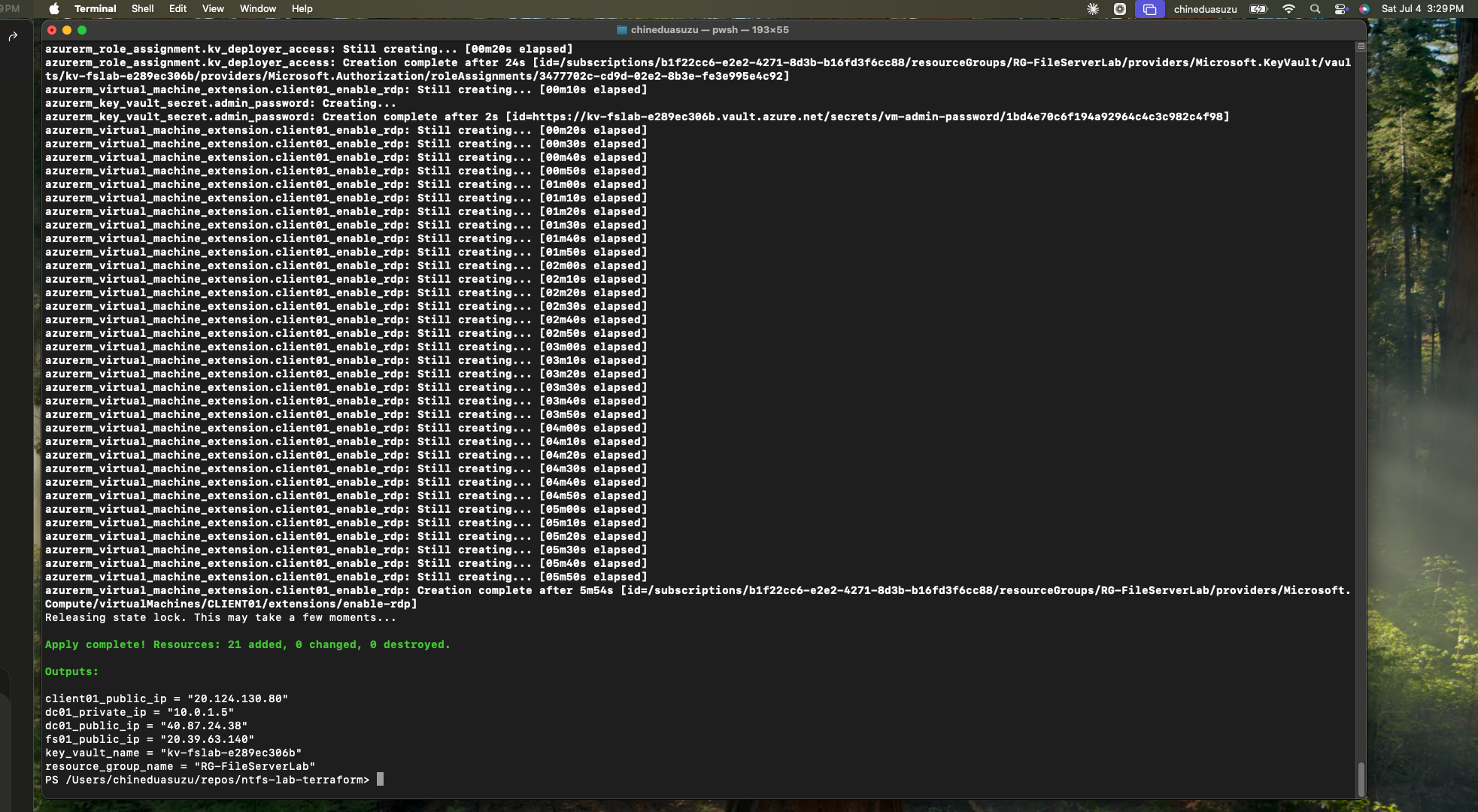
Task: Click the Siri icon in menu bar
Action: point(1364,9)
